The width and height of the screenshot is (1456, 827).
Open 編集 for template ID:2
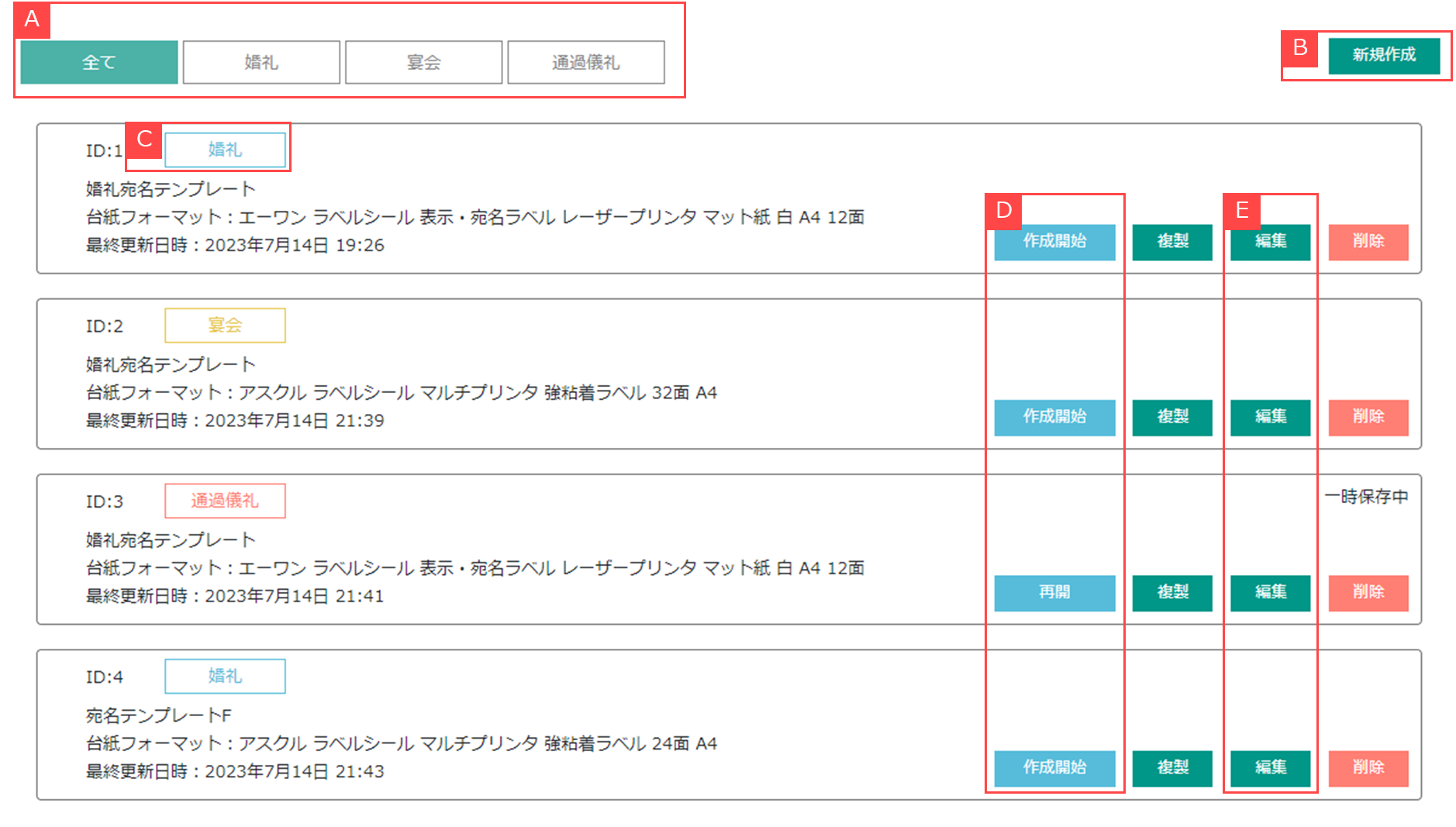1270,417
